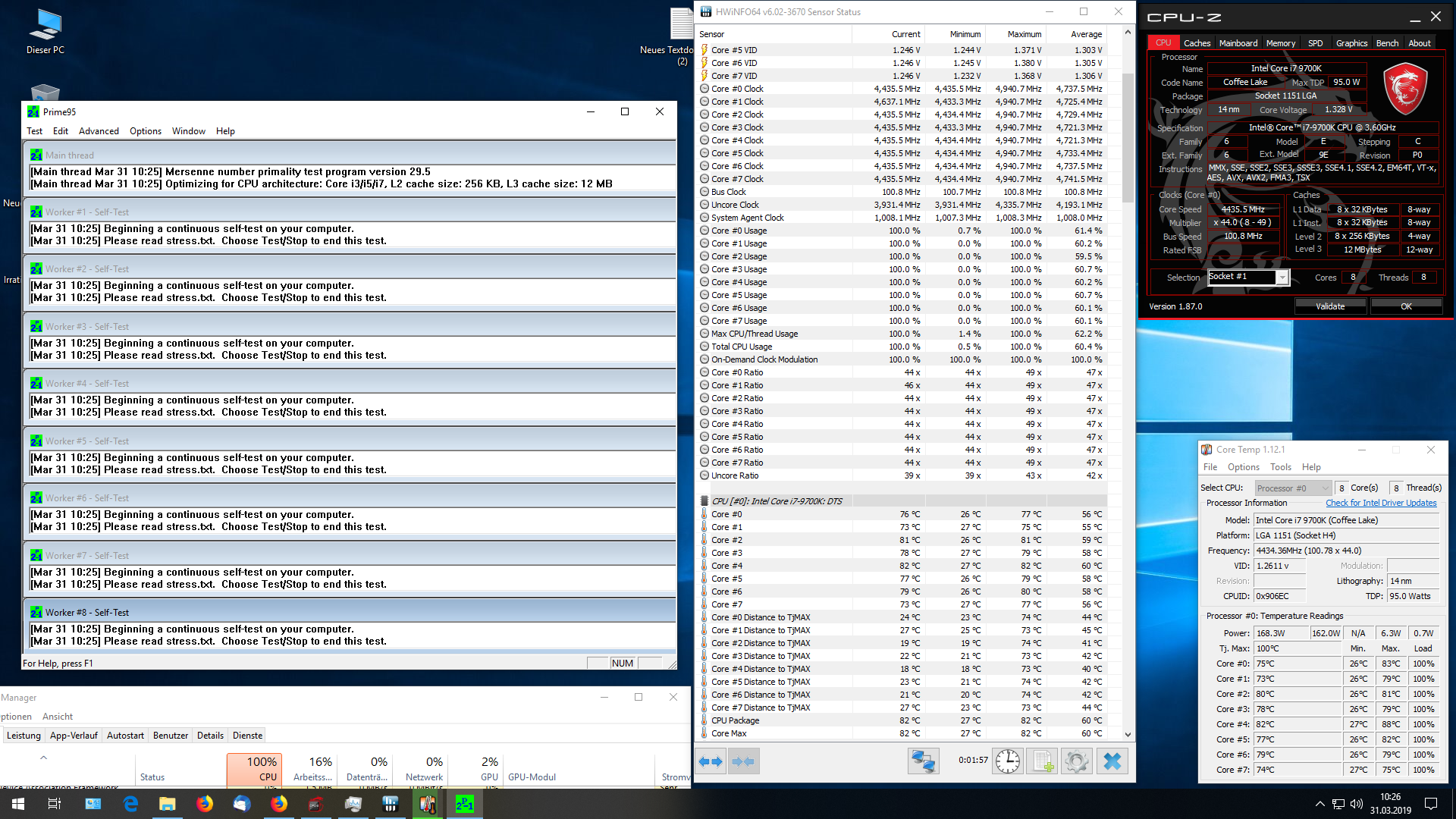This screenshot has width=1456, height=819.
Task: Open Prime95 from the taskbar
Action: [464, 804]
